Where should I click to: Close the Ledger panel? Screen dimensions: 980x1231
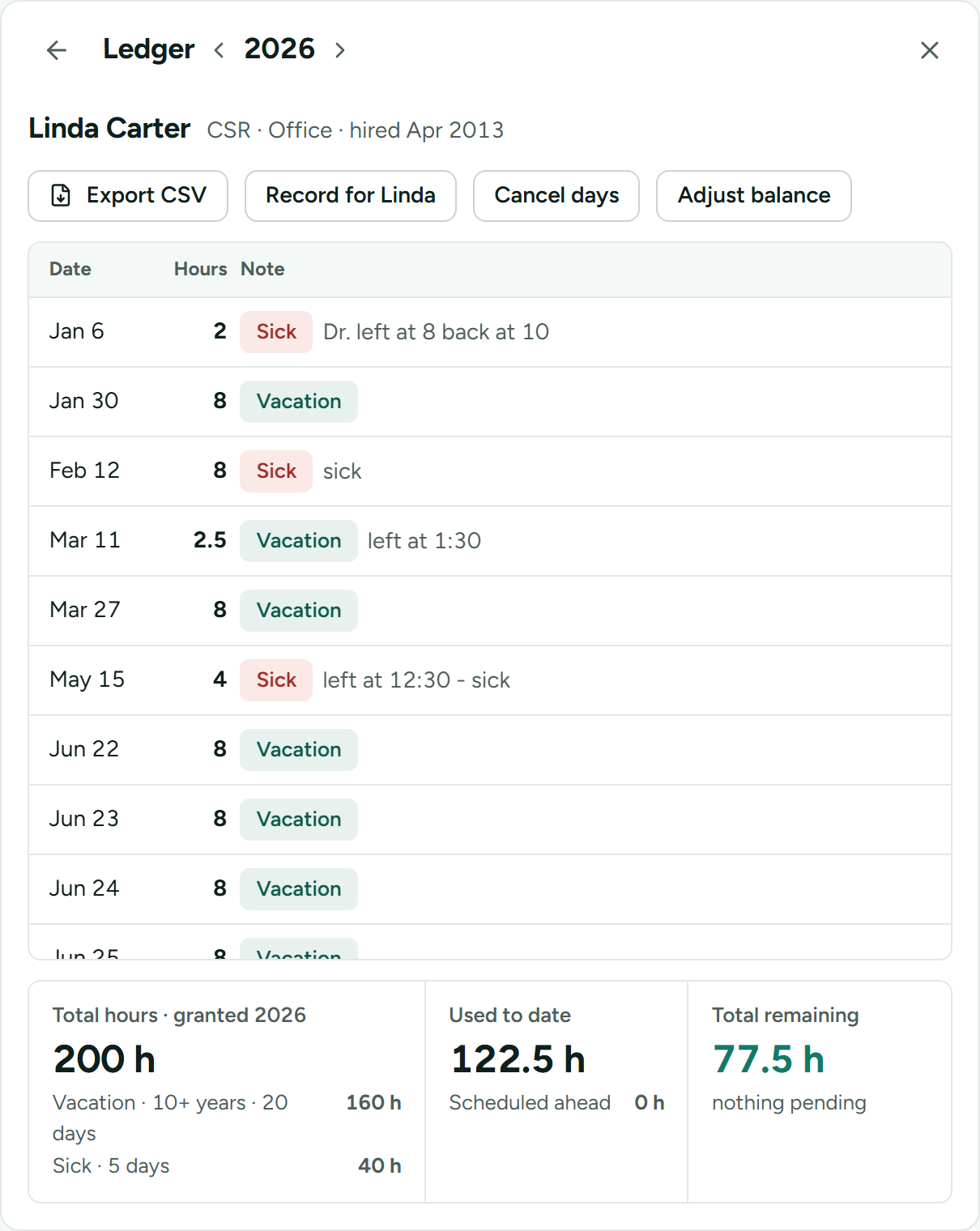point(930,50)
